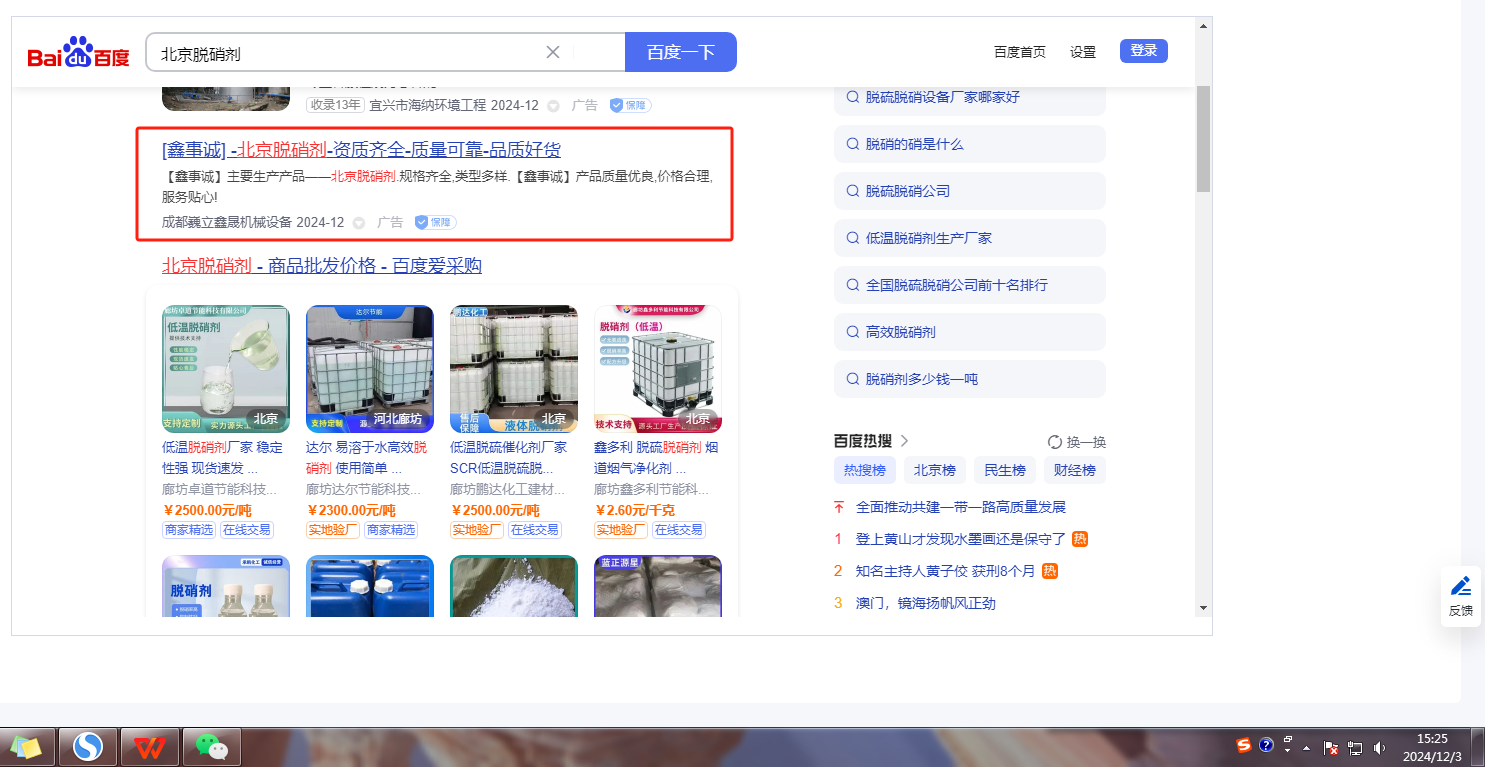This screenshot has width=1485, height=767.
Task: Click the 成都巍立鑫晟机械设备 source name
Action: tap(227, 222)
